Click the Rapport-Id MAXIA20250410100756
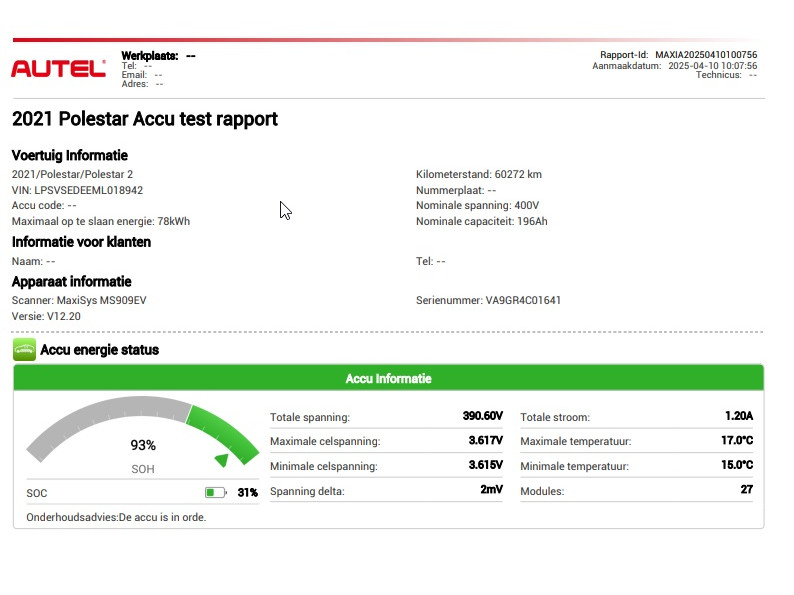 679,55
